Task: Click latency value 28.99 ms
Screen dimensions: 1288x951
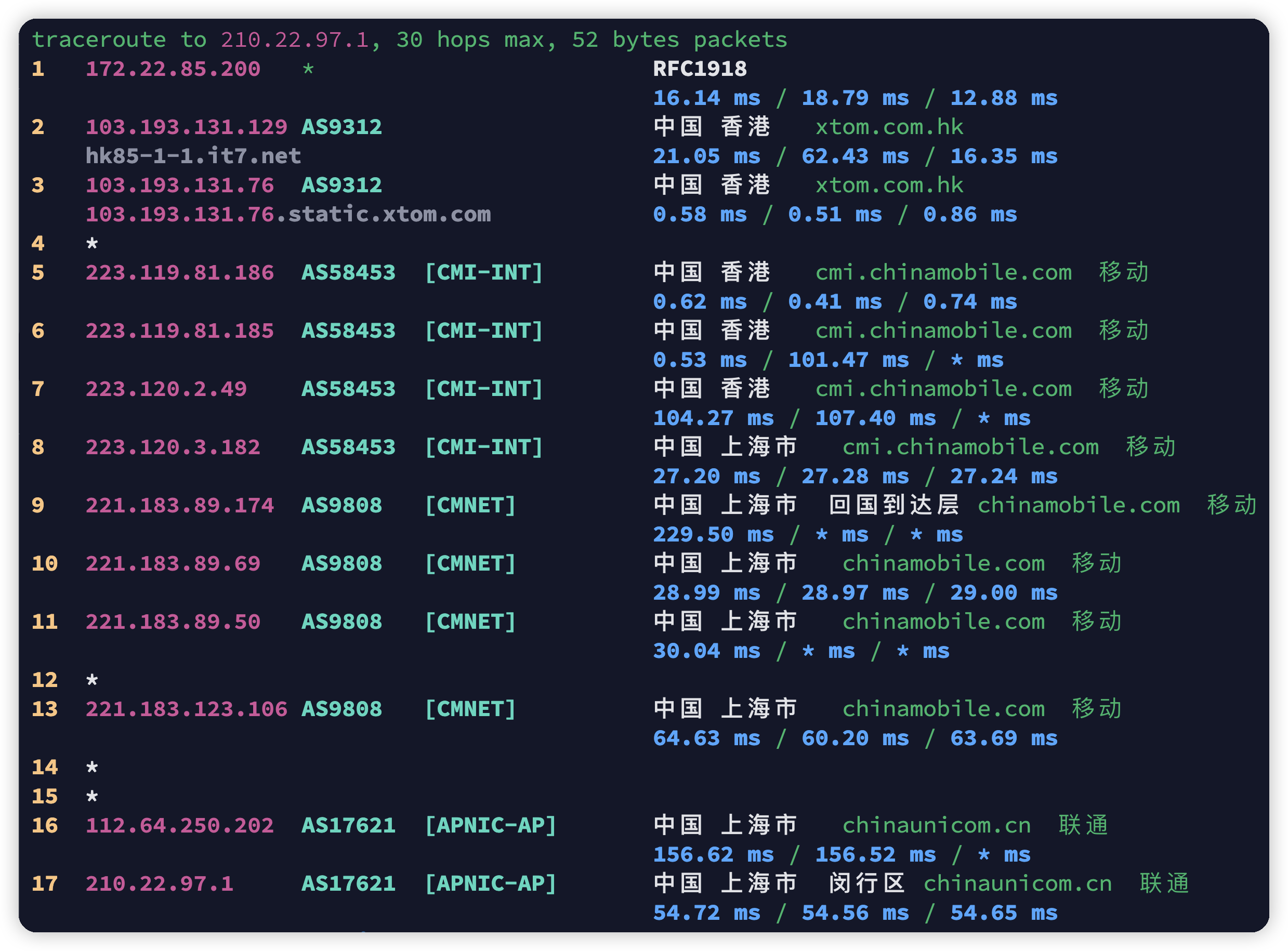Action: [706, 593]
